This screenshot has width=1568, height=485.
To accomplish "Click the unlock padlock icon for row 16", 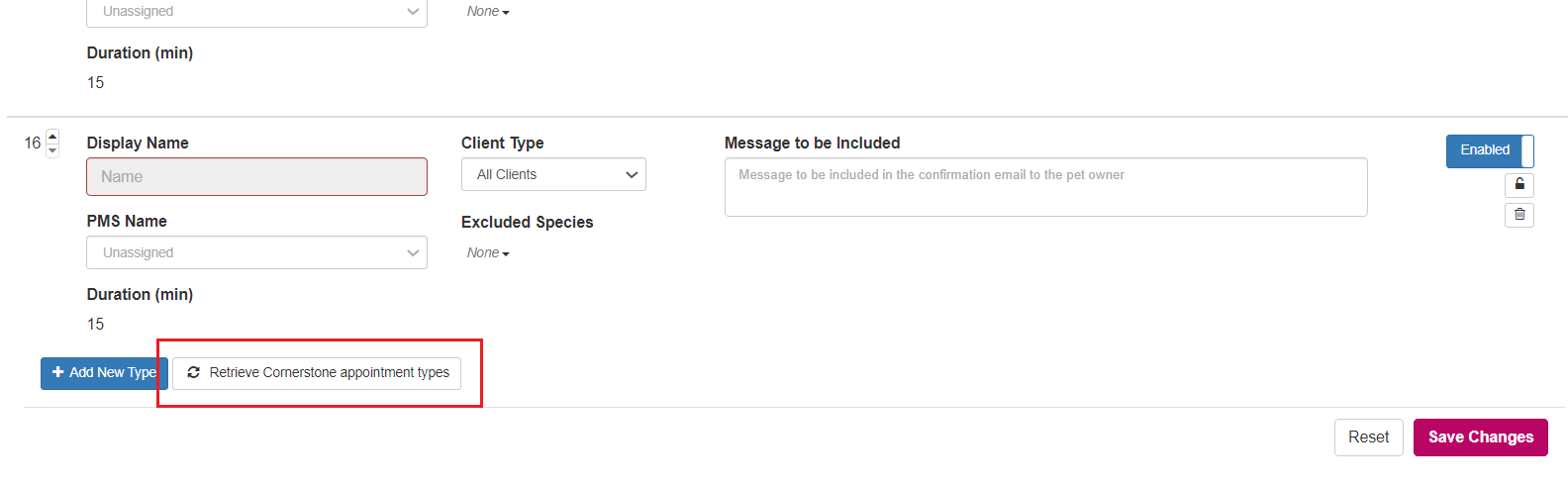I will [x=1519, y=184].
